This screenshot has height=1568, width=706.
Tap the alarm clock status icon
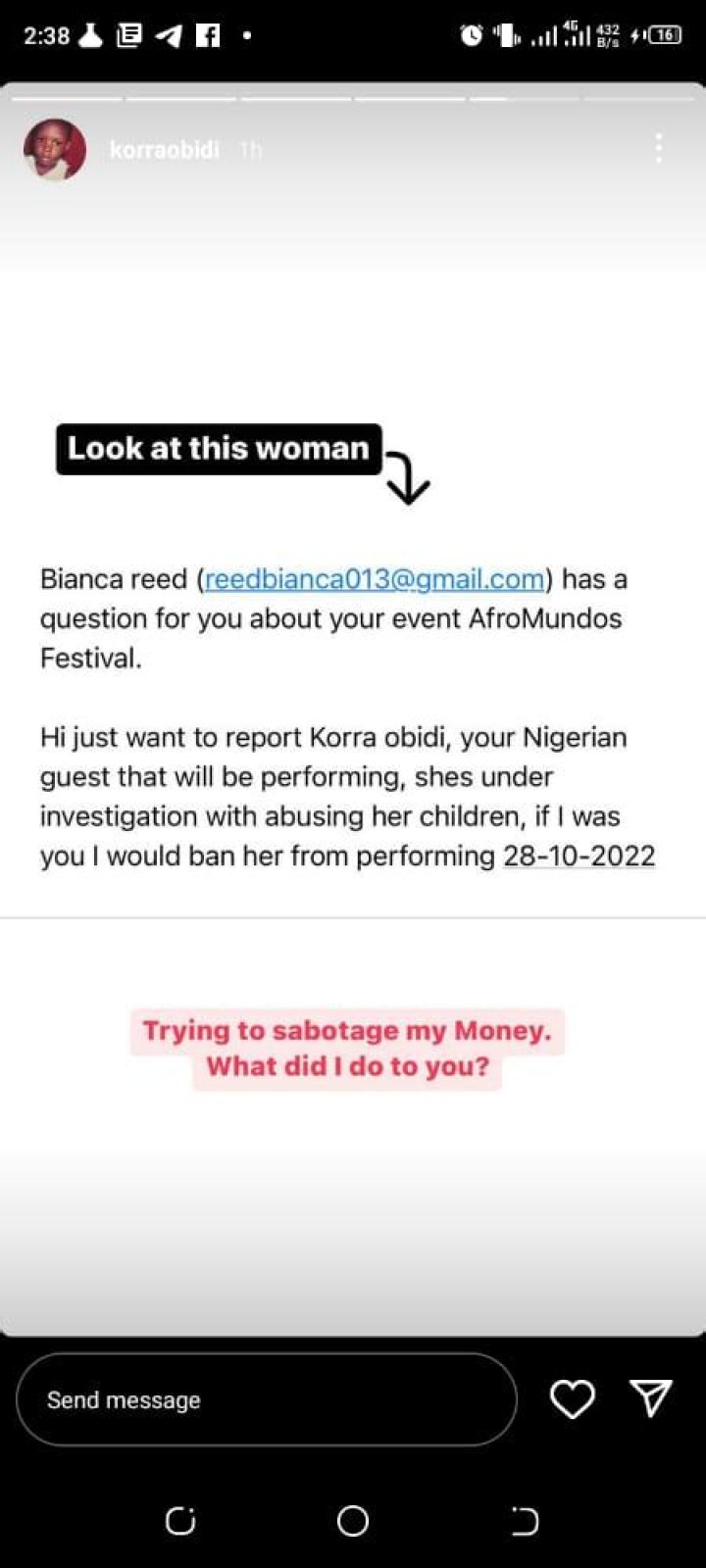472,36
